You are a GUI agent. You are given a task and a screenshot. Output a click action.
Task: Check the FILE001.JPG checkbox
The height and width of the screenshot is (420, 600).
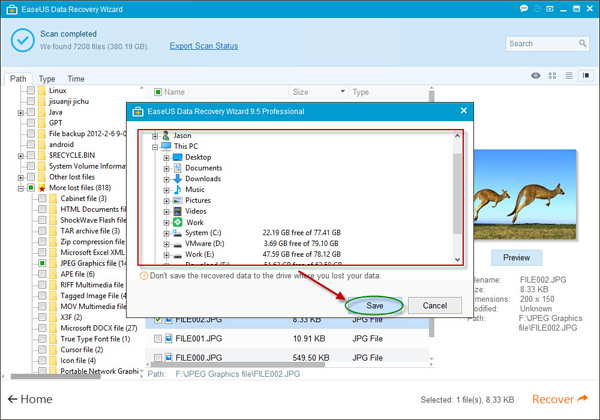coord(158,339)
